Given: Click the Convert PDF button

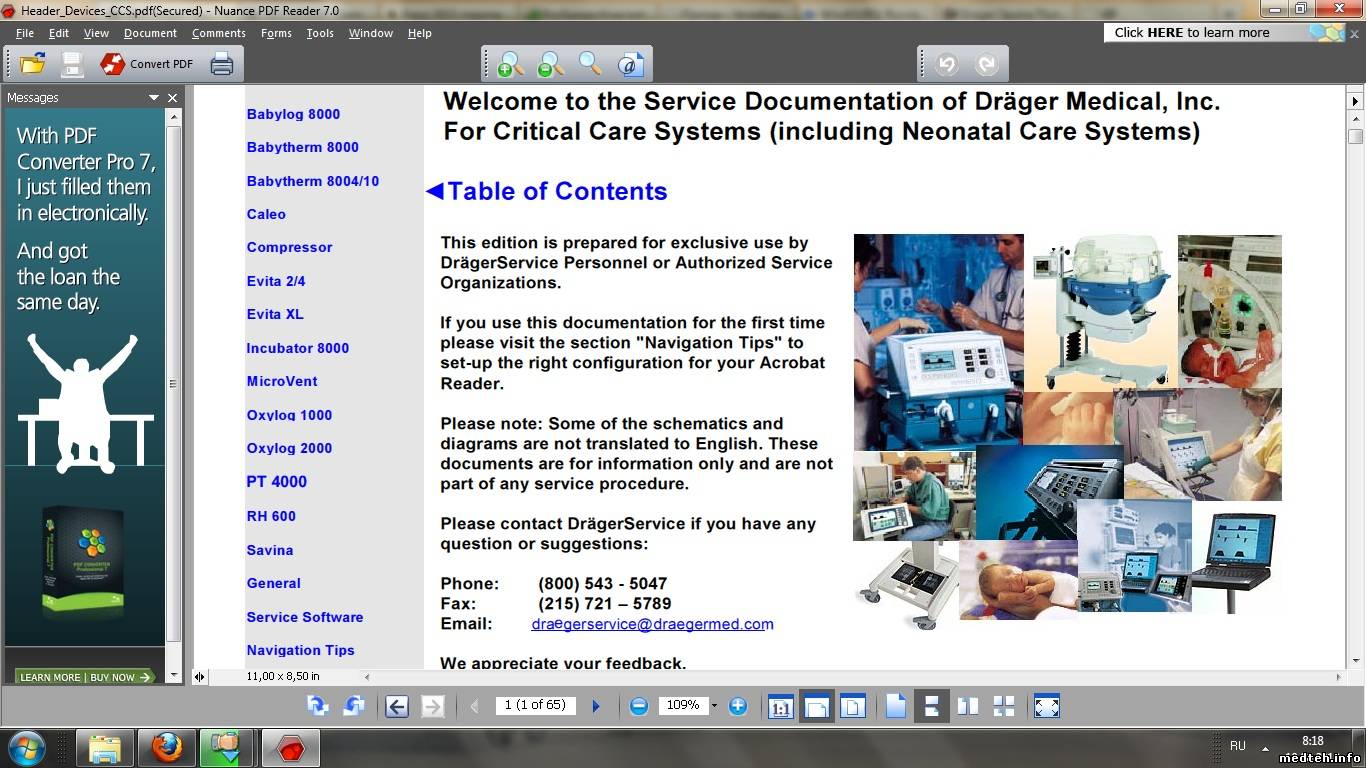Looking at the screenshot, I should tap(147, 64).
